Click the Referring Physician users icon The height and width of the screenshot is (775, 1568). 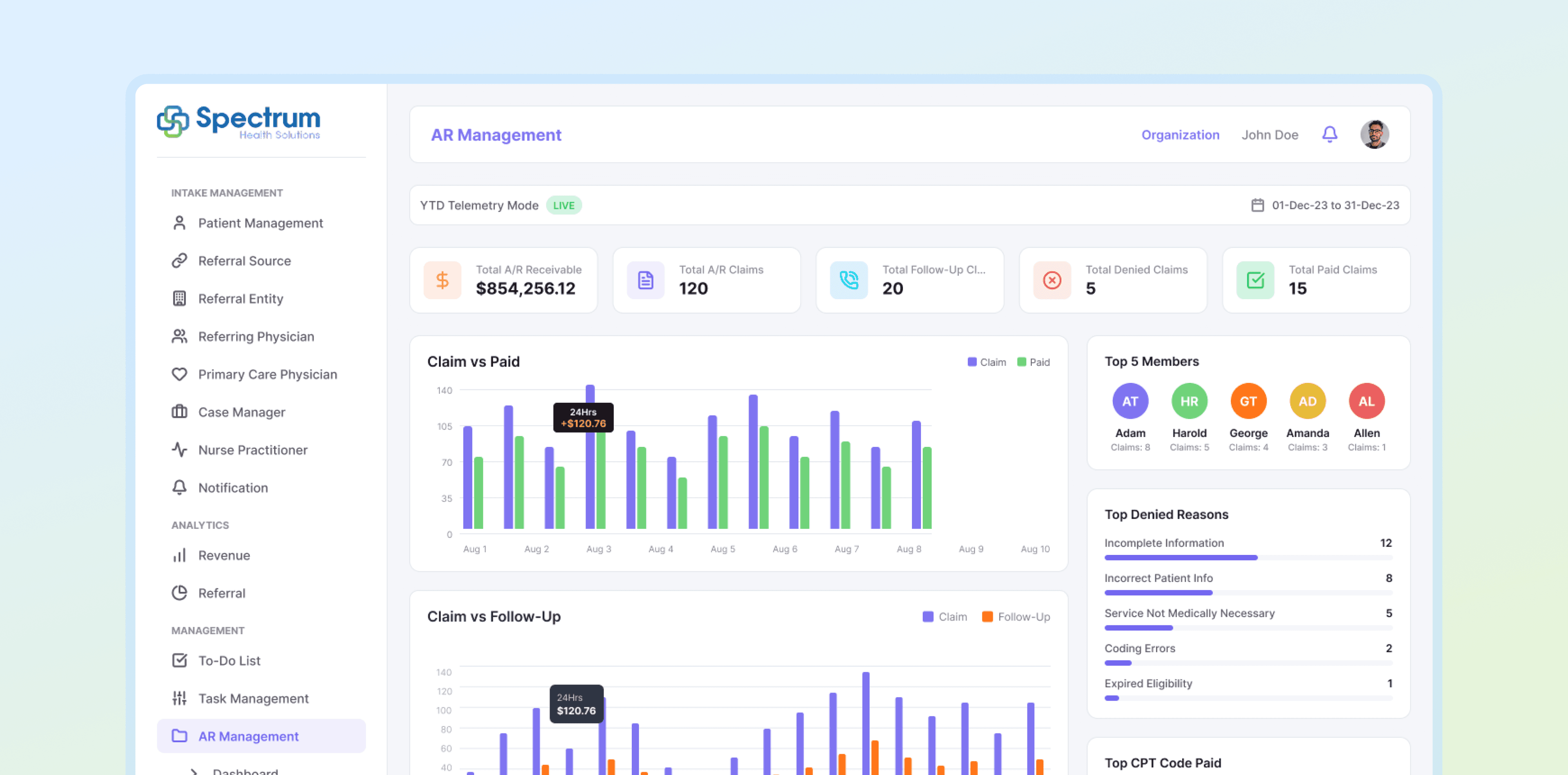point(179,336)
